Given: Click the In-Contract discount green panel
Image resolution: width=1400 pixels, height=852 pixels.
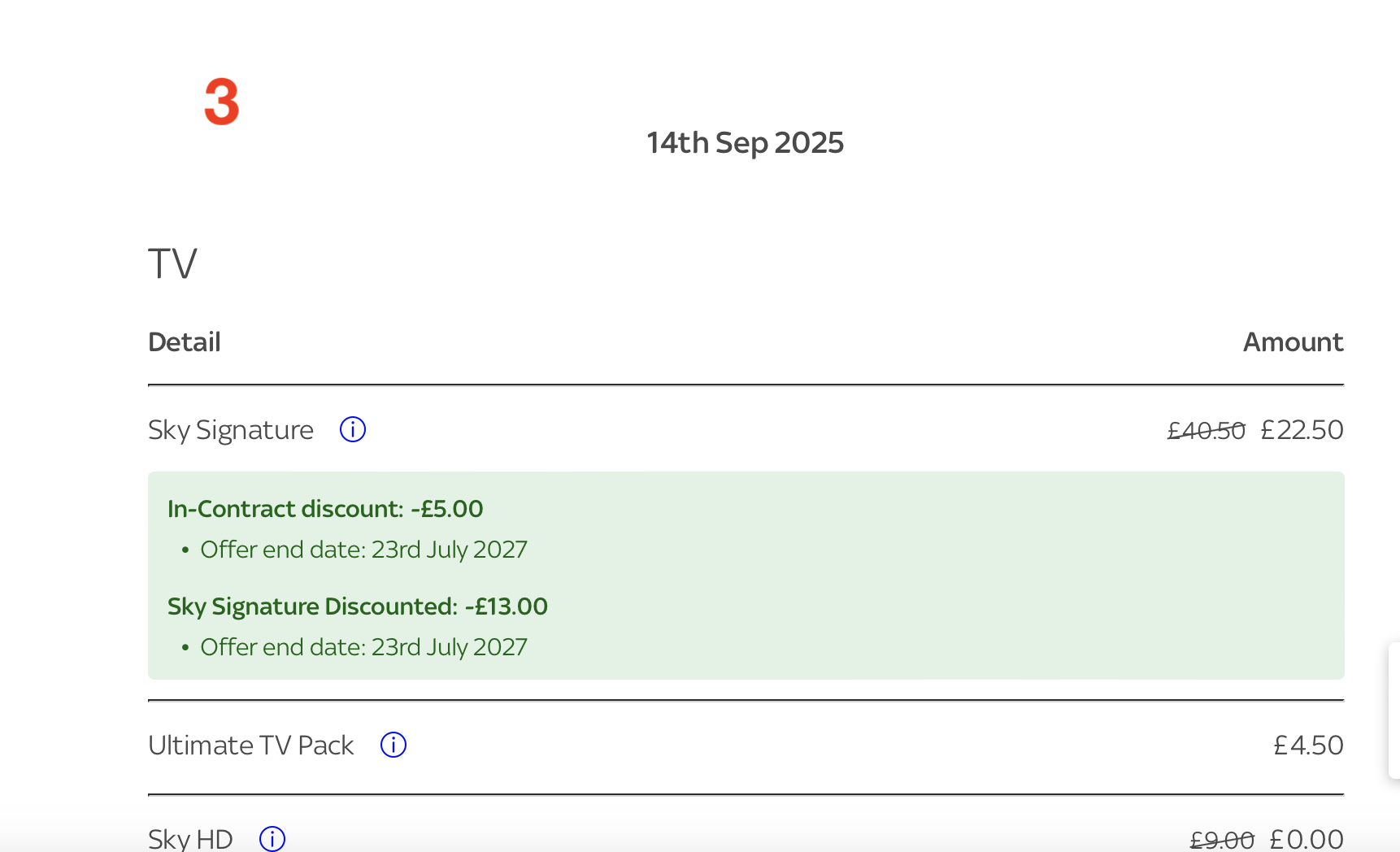Looking at the screenshot, I should [x=325, y=508].
